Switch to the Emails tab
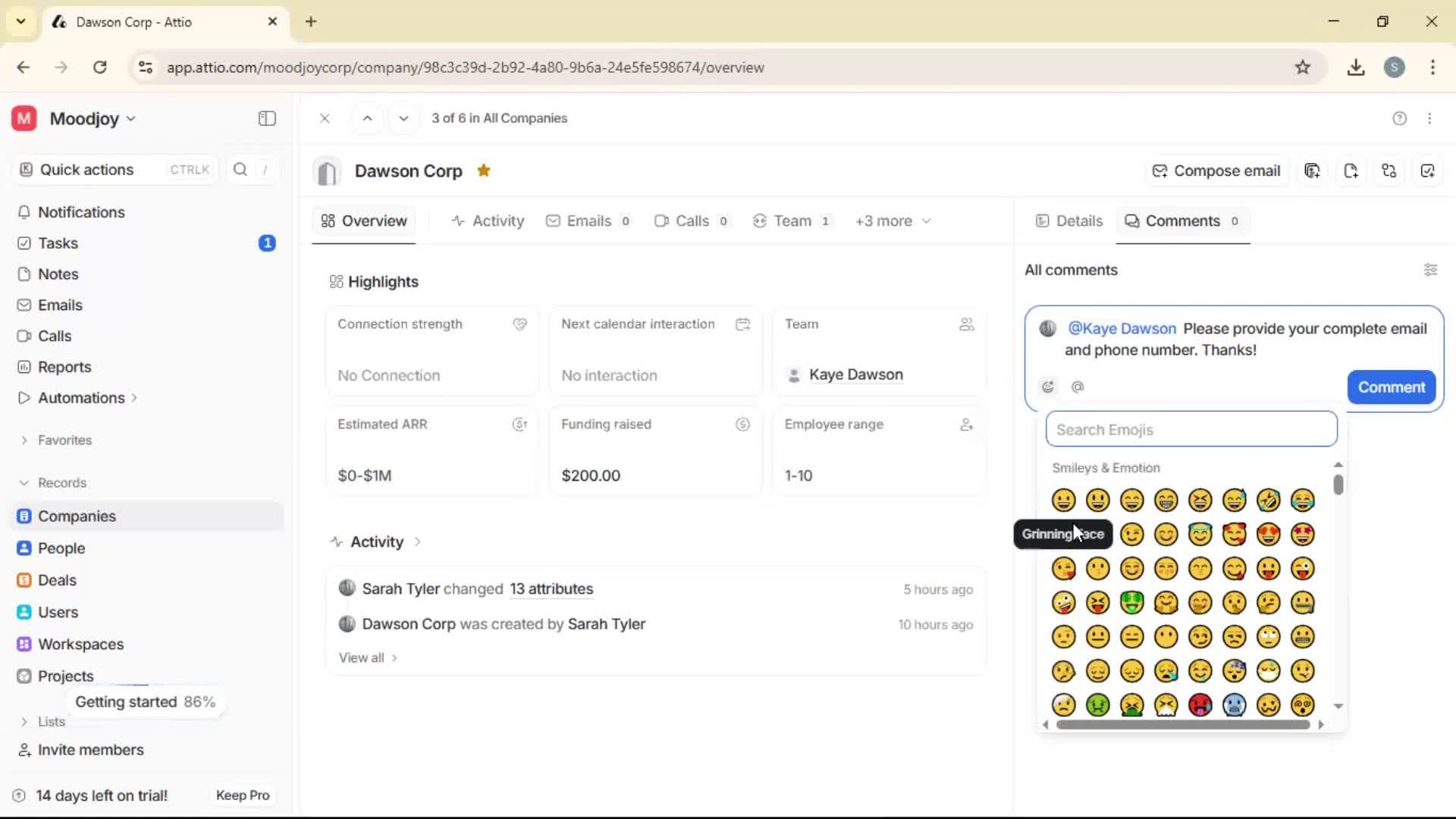 pos(588,221)
